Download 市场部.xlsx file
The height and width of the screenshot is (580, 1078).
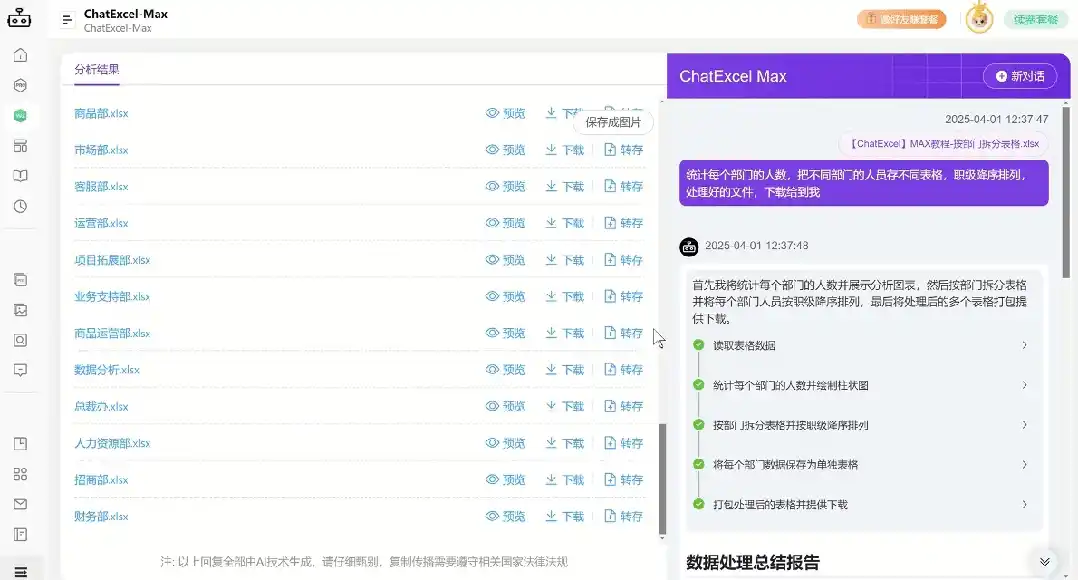564,150
